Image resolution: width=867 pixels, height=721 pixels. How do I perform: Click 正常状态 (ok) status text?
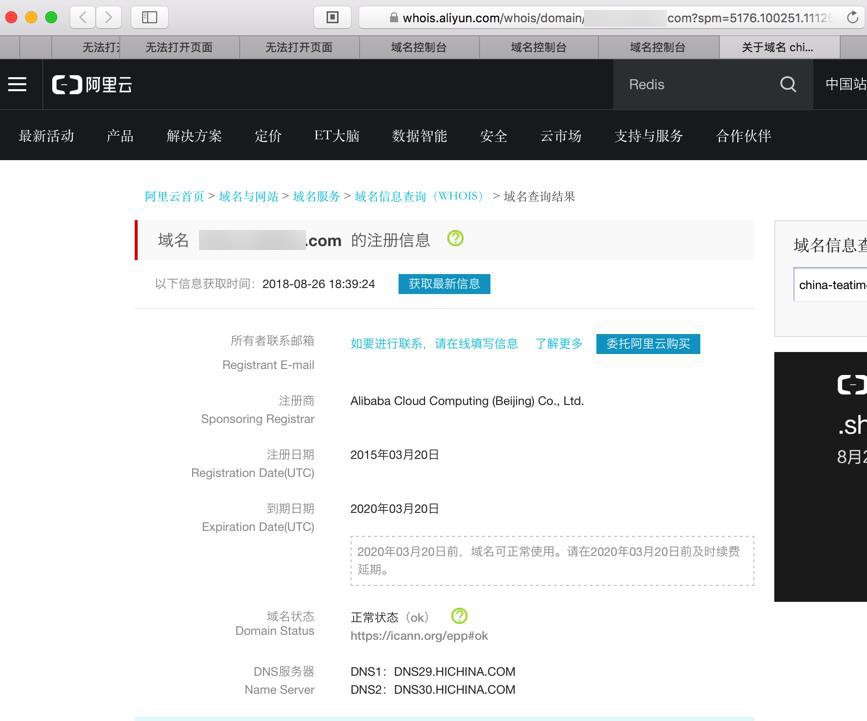tap(389, 617)
